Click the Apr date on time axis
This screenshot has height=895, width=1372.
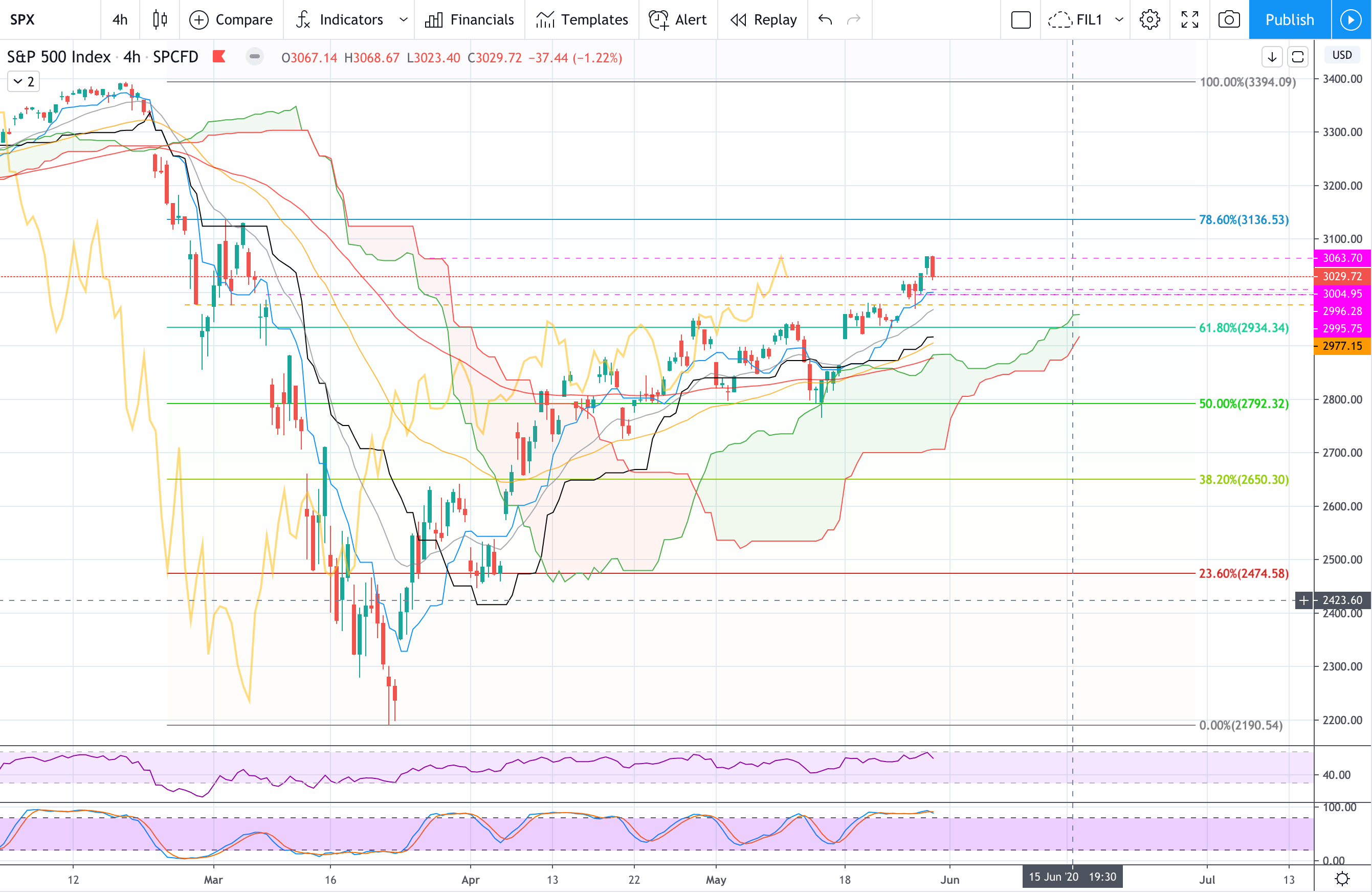(471, 880)
